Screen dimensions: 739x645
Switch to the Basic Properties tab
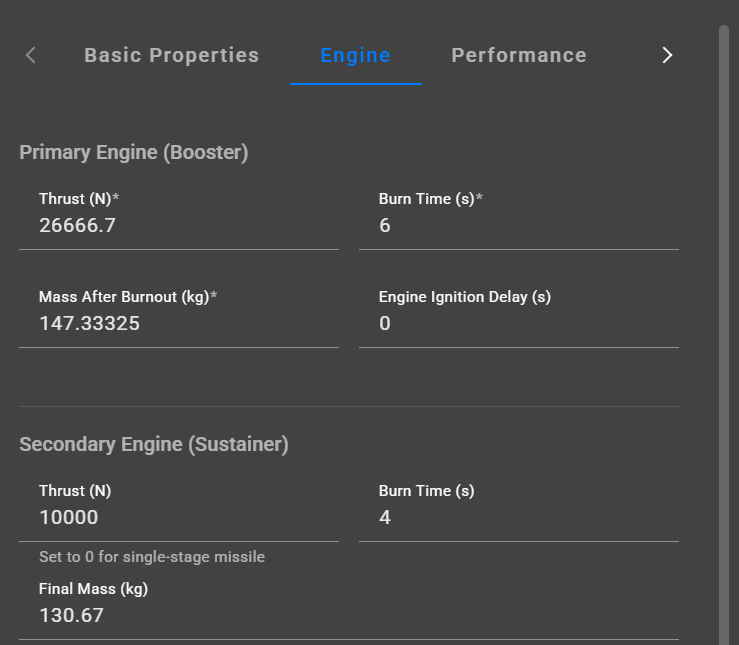pos(171,56)
